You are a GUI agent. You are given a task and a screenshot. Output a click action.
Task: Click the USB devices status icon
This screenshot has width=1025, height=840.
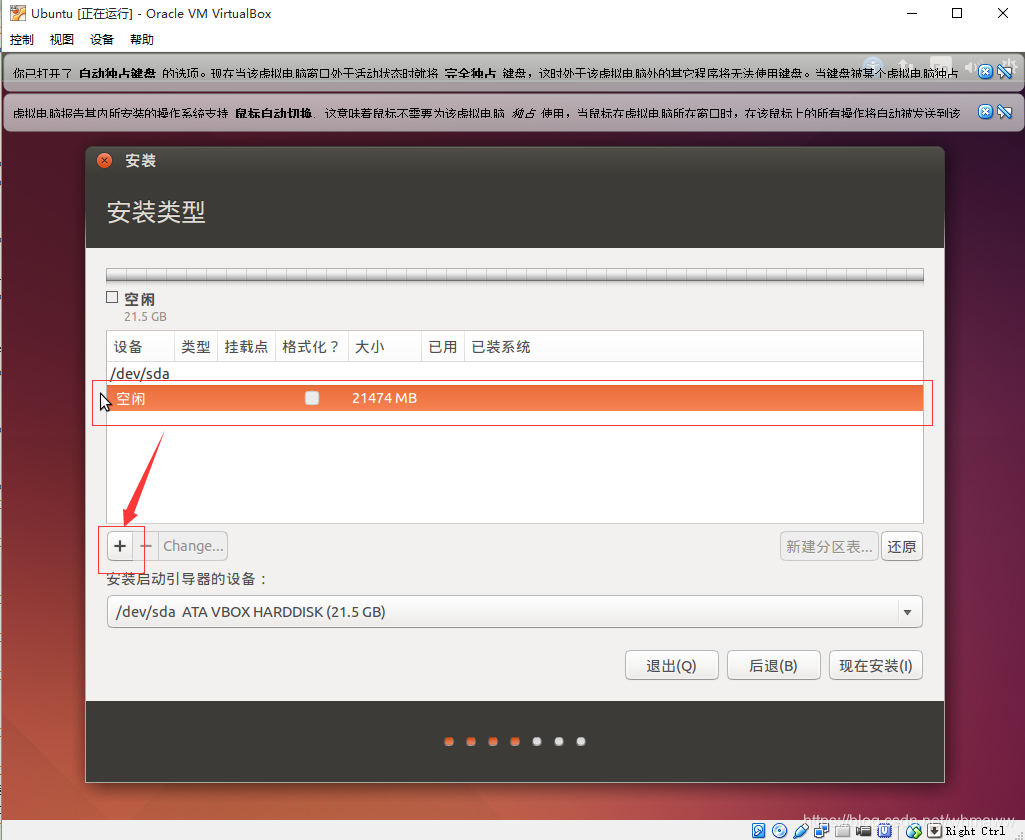pyautogui.click(x=800, y=830)
